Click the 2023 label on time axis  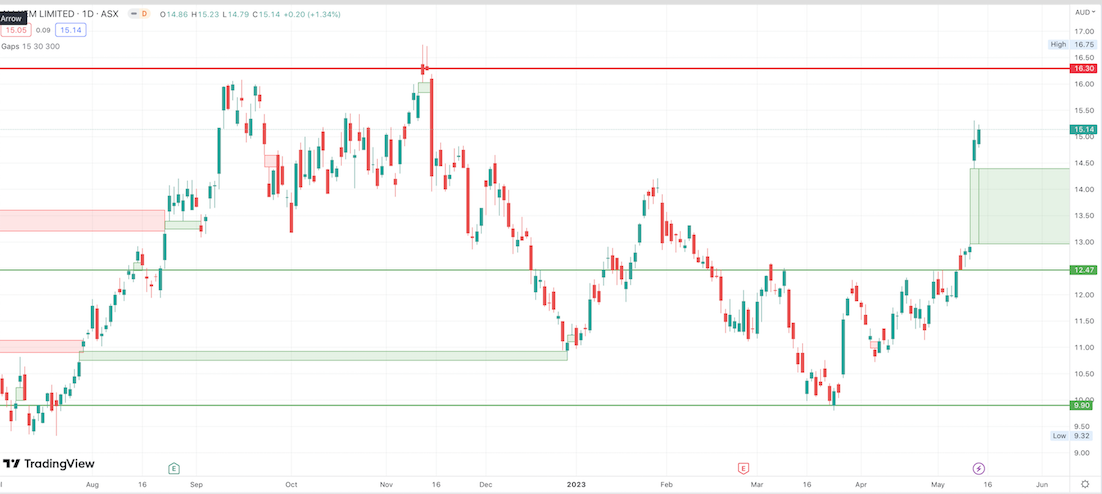pos(575,483)
